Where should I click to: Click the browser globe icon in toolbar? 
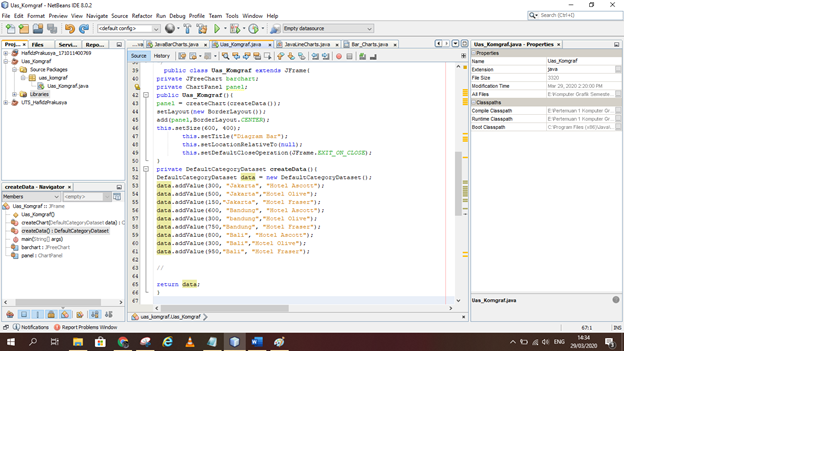(x=170, y=29)
